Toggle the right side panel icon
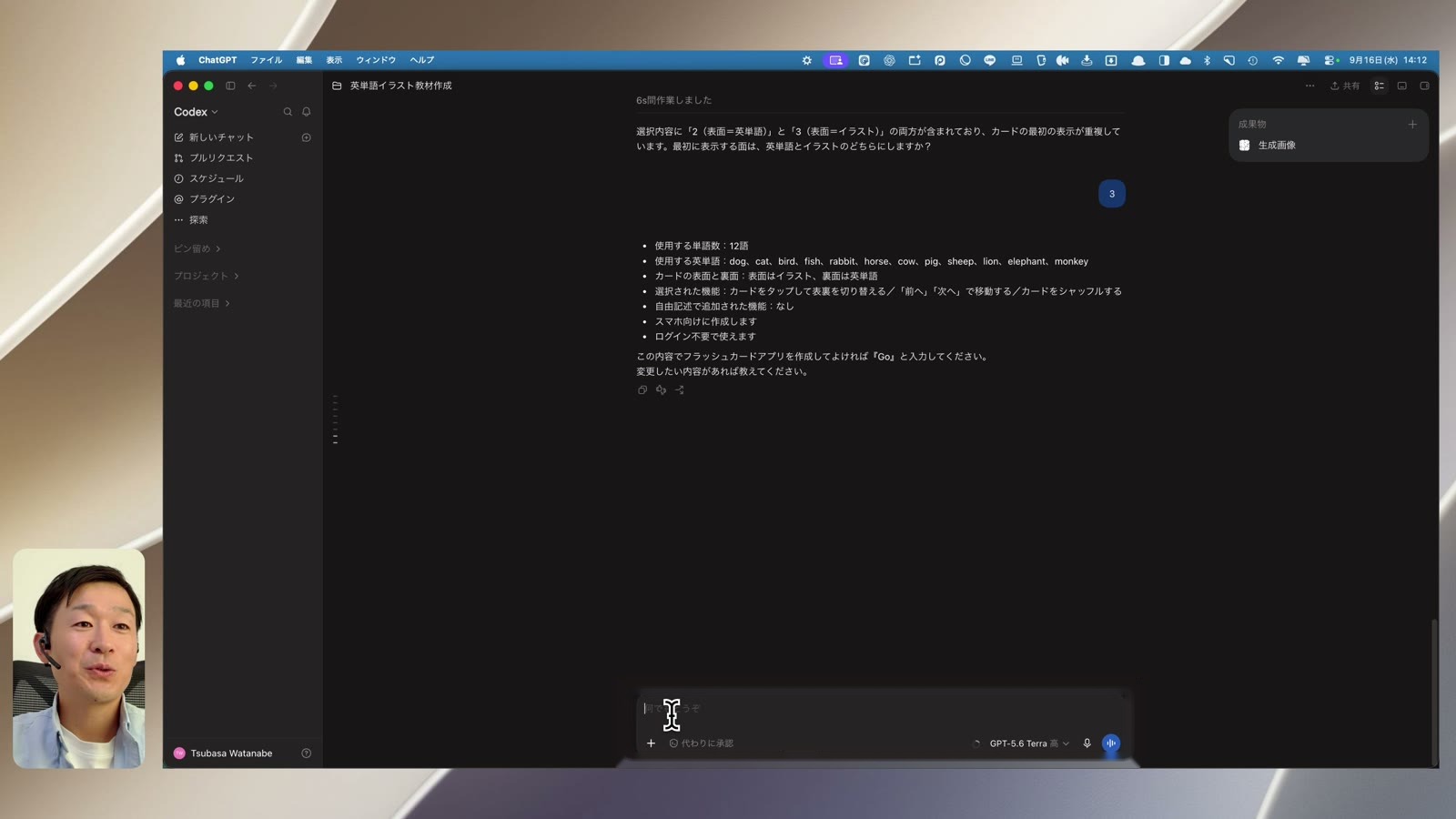 [1425, 86]
